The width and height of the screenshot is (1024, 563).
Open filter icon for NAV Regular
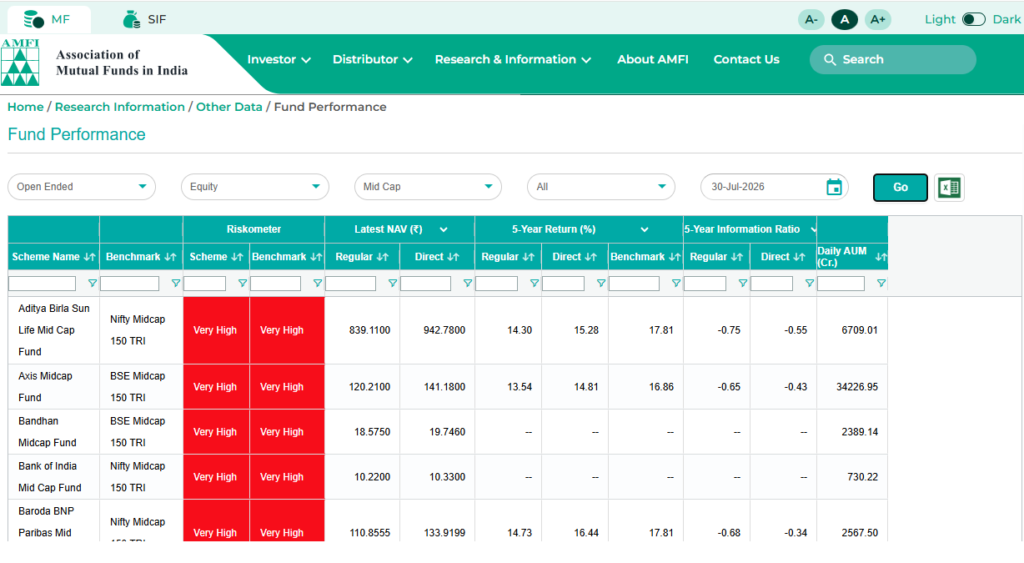392,283
